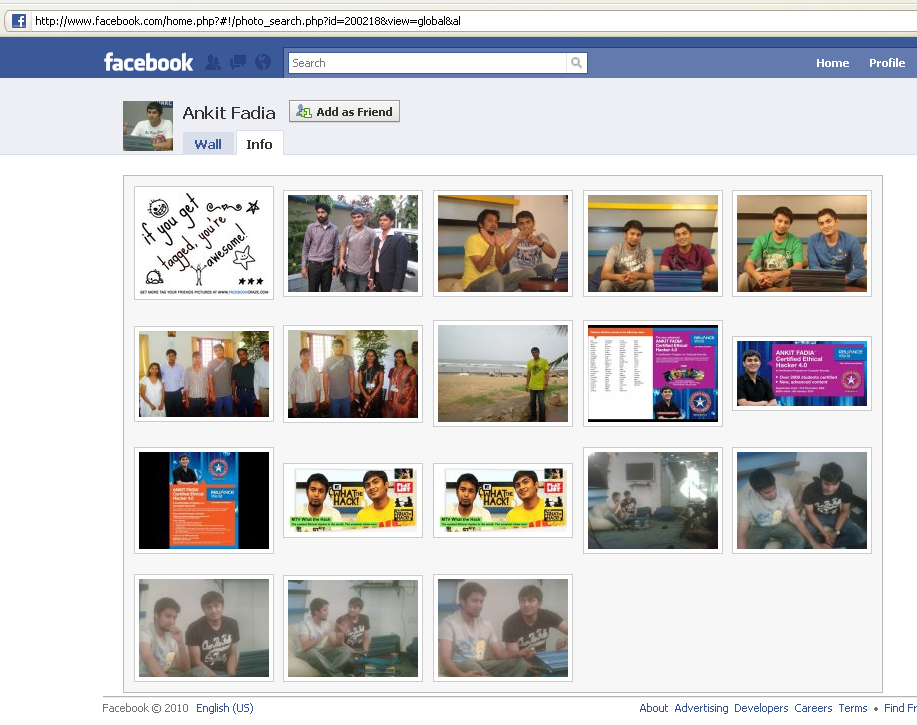The height and width of the screenshot is (725, 917).
Task: Click the search magnifier icon
Action: (x=577, y=63)
